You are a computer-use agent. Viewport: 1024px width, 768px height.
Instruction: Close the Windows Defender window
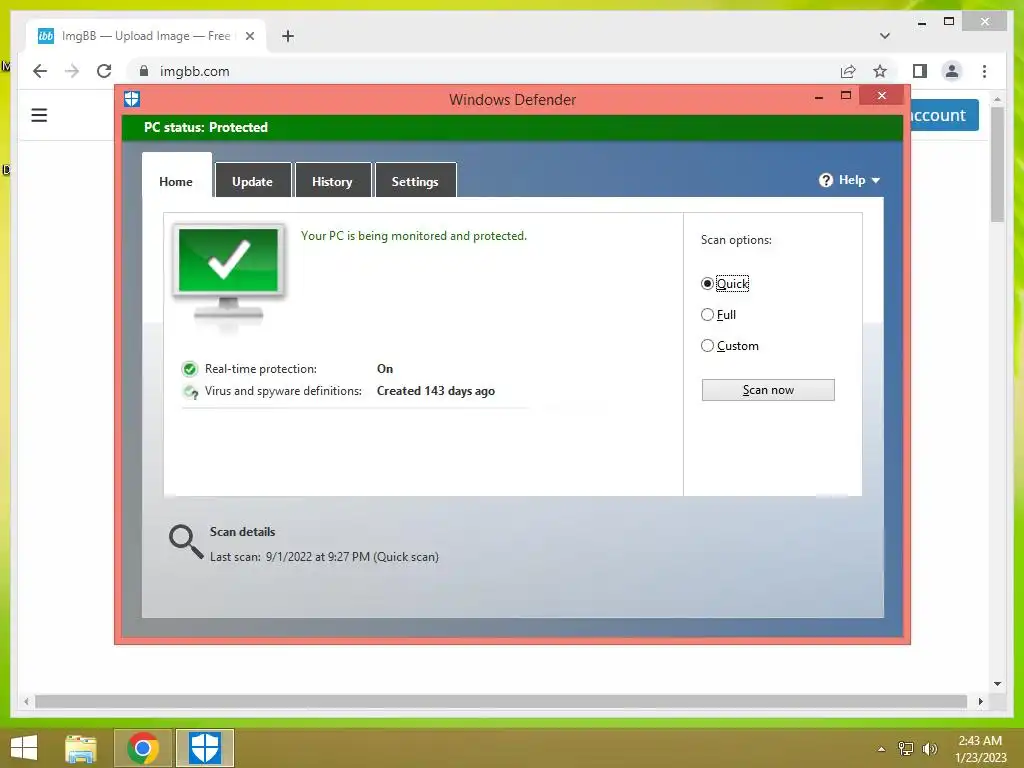882,95
